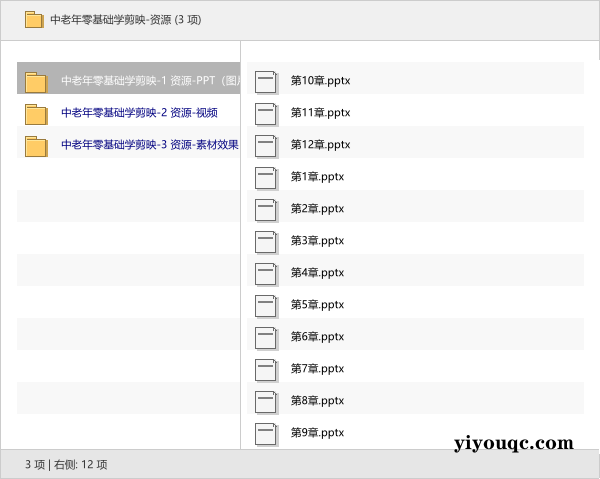Open the 中老年零基础学剪映-2 资源-视频 folder
The height and width of the screenshot is (479, 600).
pos(139,113)
